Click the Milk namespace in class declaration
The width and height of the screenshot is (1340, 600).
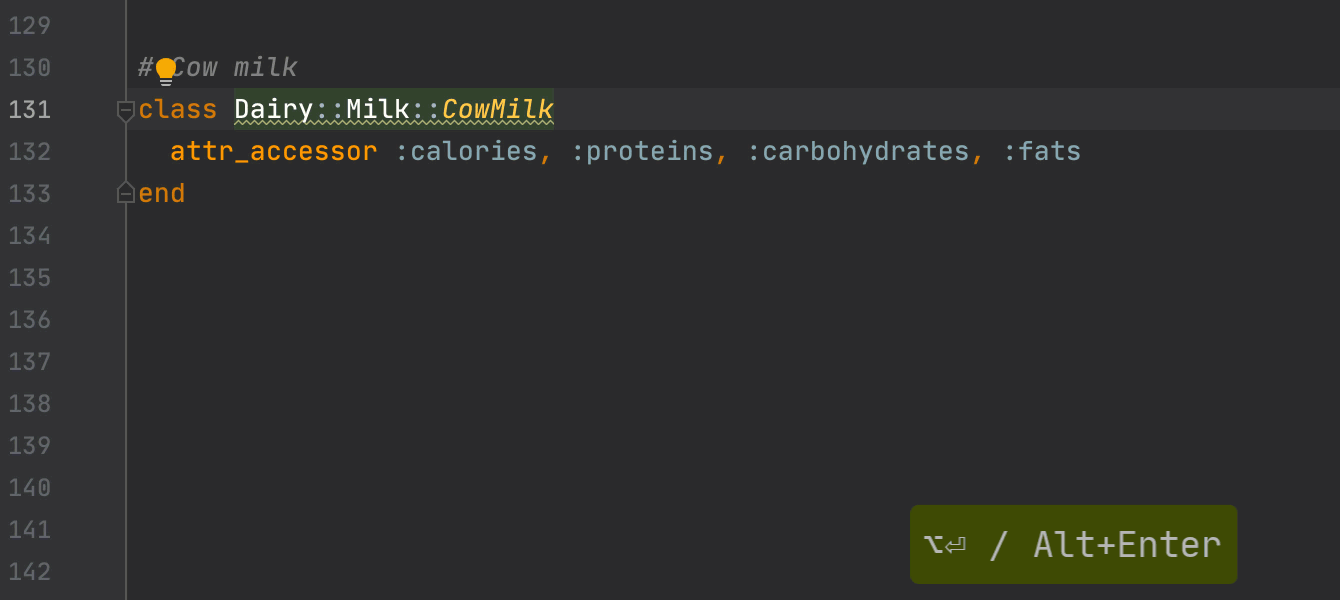[377, 109]
